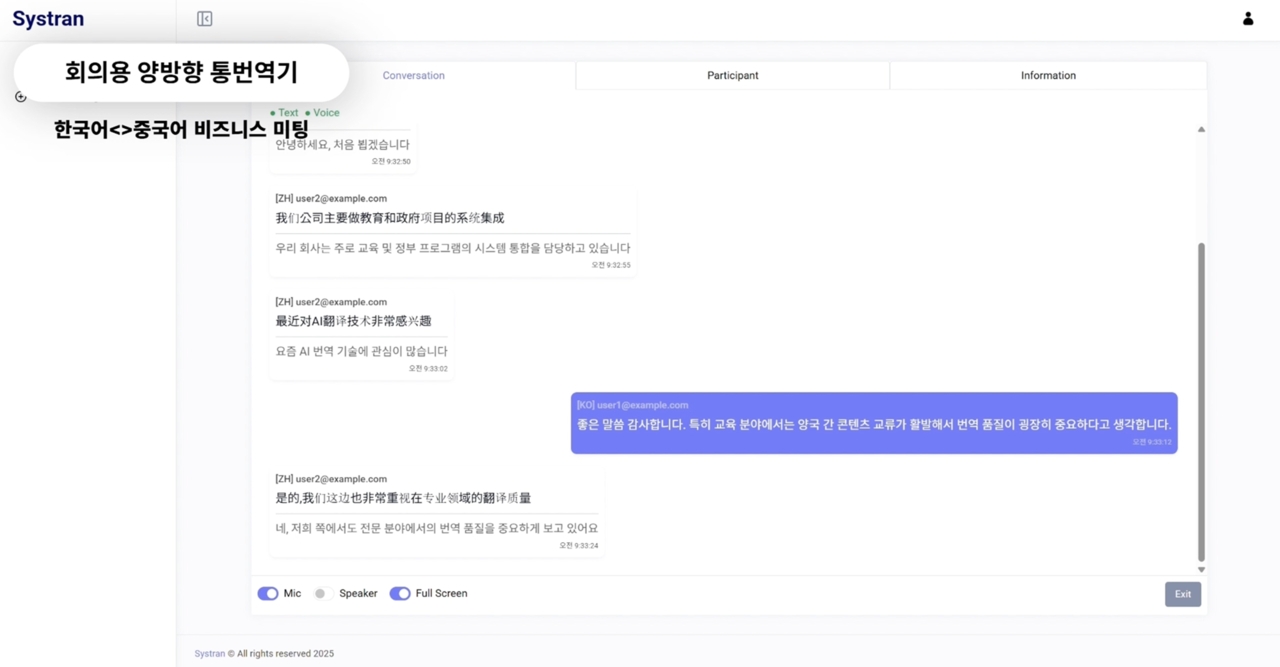Switch to the Participant tab
The width and height of the screenshot is (1280, 667).
pos(733,75)
